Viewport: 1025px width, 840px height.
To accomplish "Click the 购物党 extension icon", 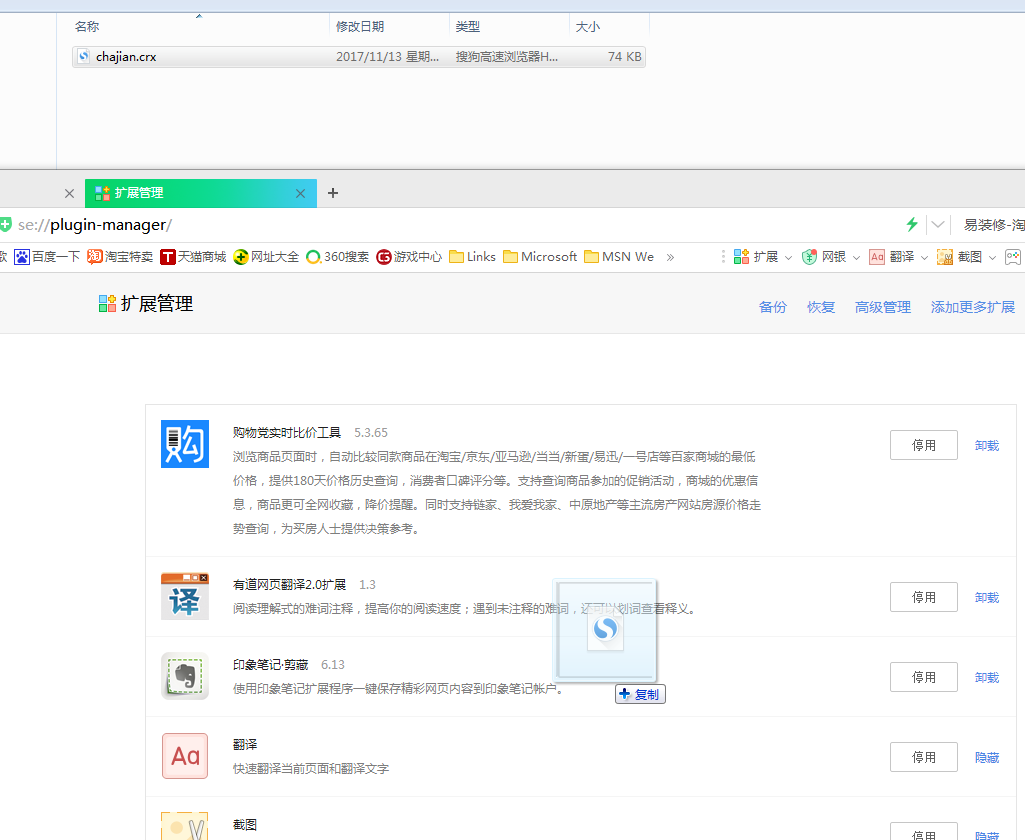I will click(185, 444).
